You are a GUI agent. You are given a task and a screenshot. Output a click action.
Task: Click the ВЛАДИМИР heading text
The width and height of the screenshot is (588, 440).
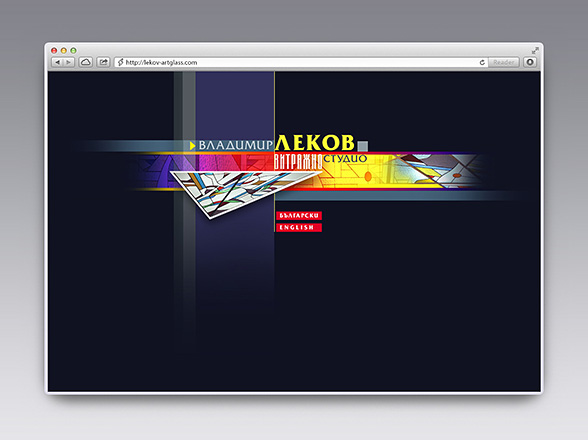point(236,145)
